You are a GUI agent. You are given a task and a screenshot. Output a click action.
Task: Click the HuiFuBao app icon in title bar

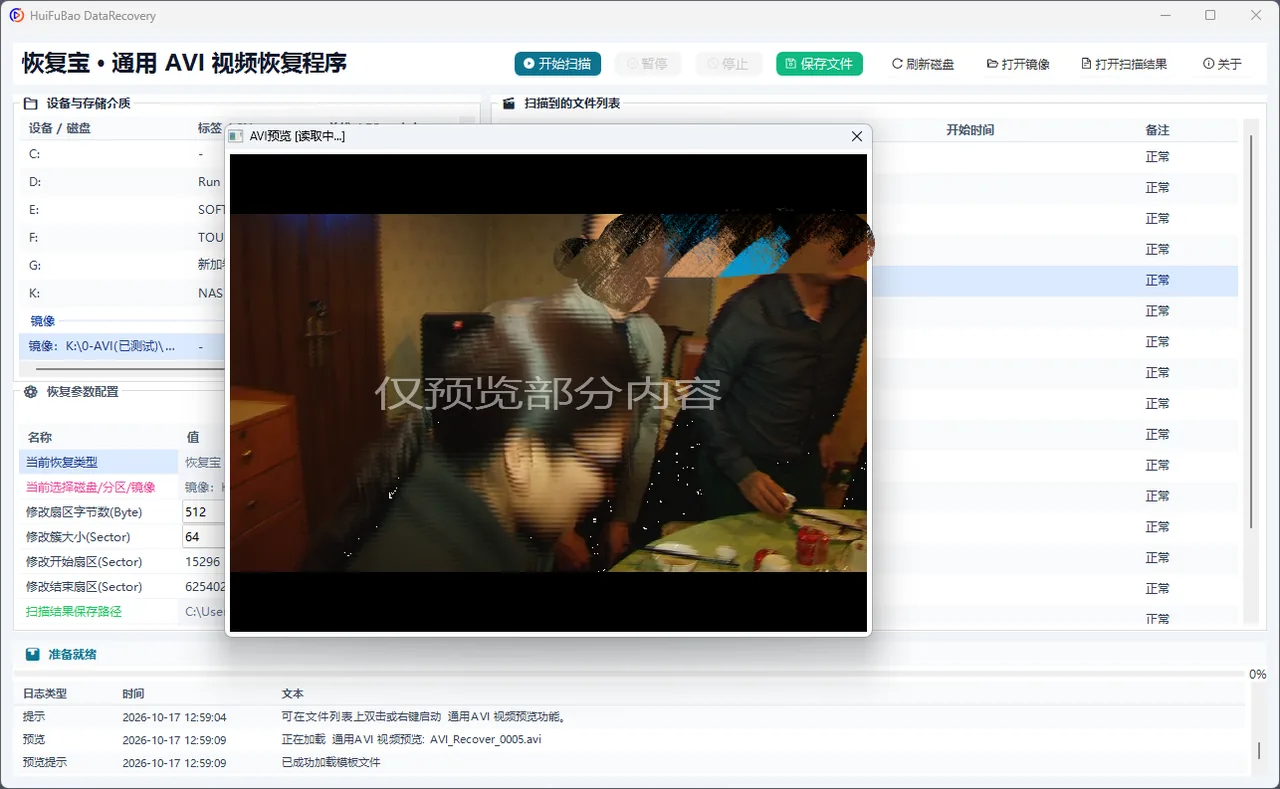tap(16, 16)
